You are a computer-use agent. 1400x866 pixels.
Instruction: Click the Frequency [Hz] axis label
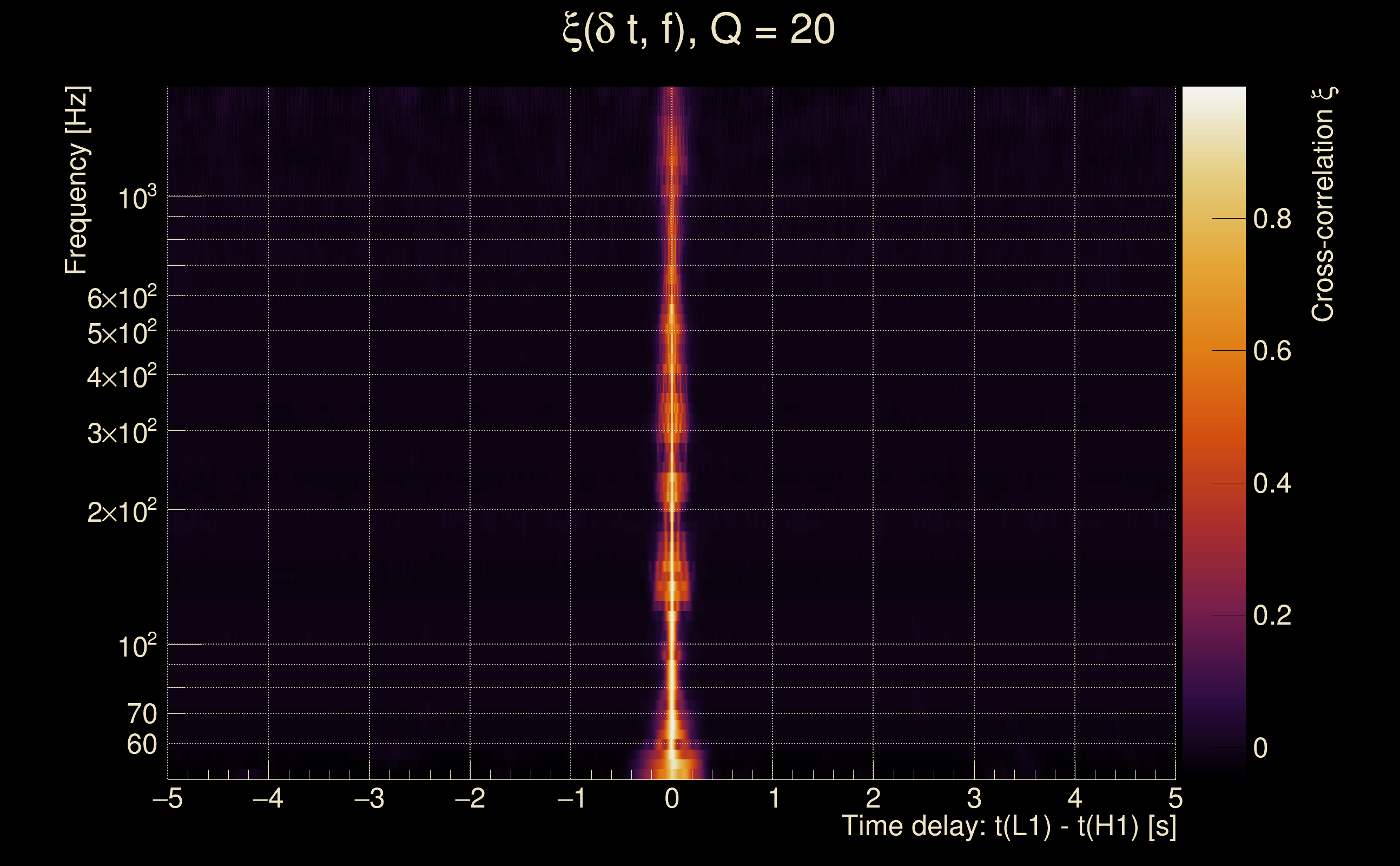[76, 180]
